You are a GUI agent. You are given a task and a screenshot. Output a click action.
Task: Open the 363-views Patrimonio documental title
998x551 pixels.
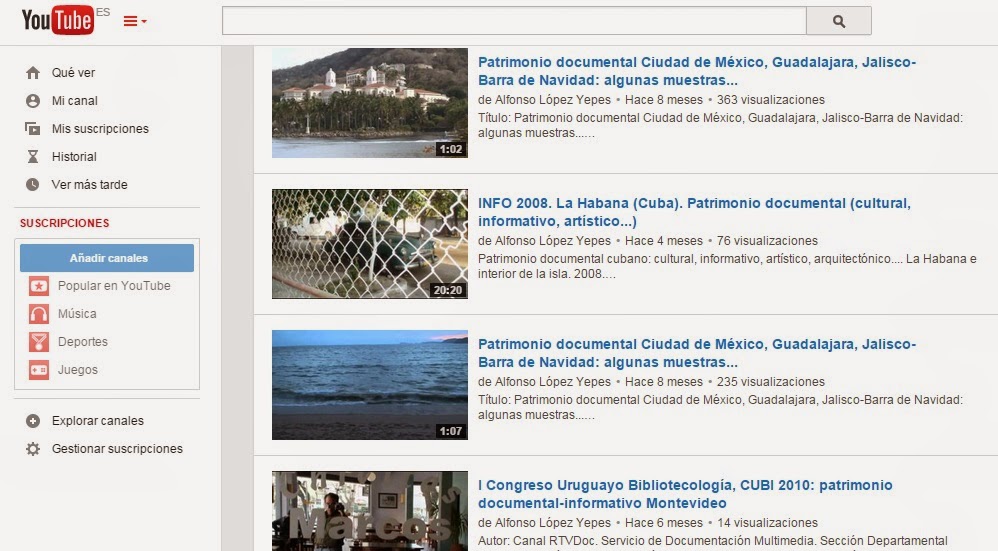[697, 71]
